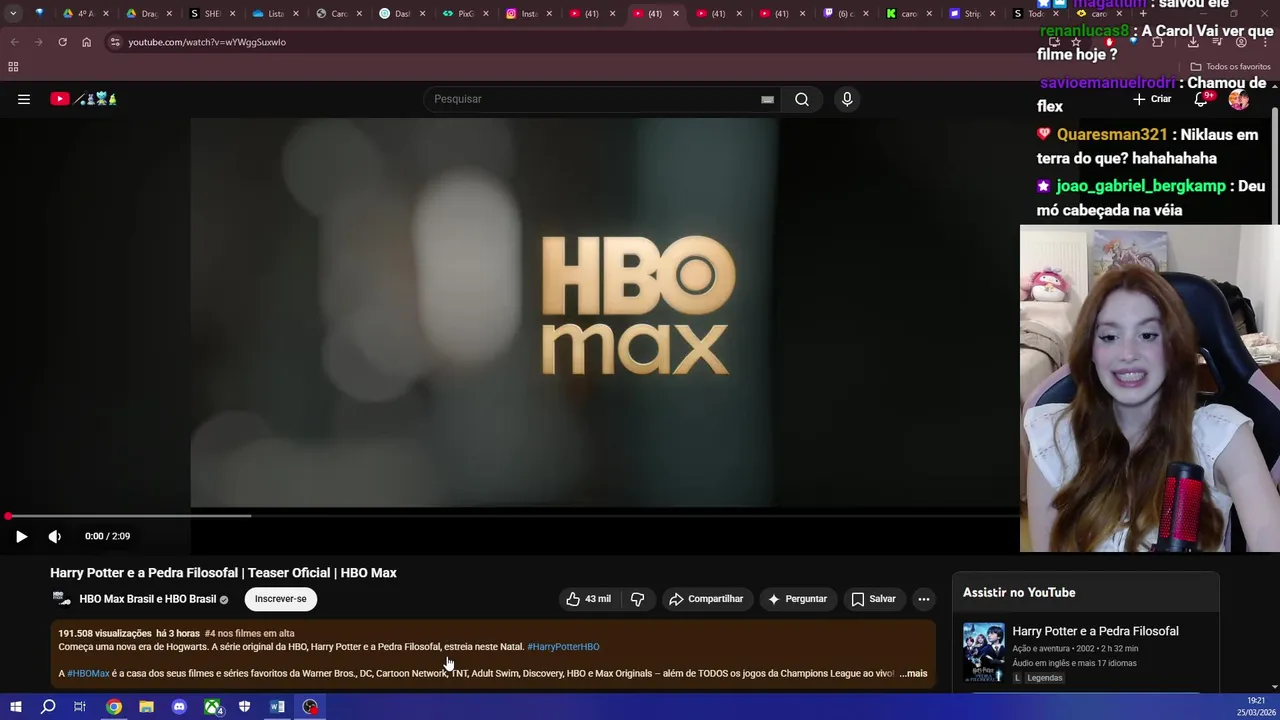The width and height of the screenshot is (1280, 720).
Task: Click the browser address bar URL
Action: (207, 42)
